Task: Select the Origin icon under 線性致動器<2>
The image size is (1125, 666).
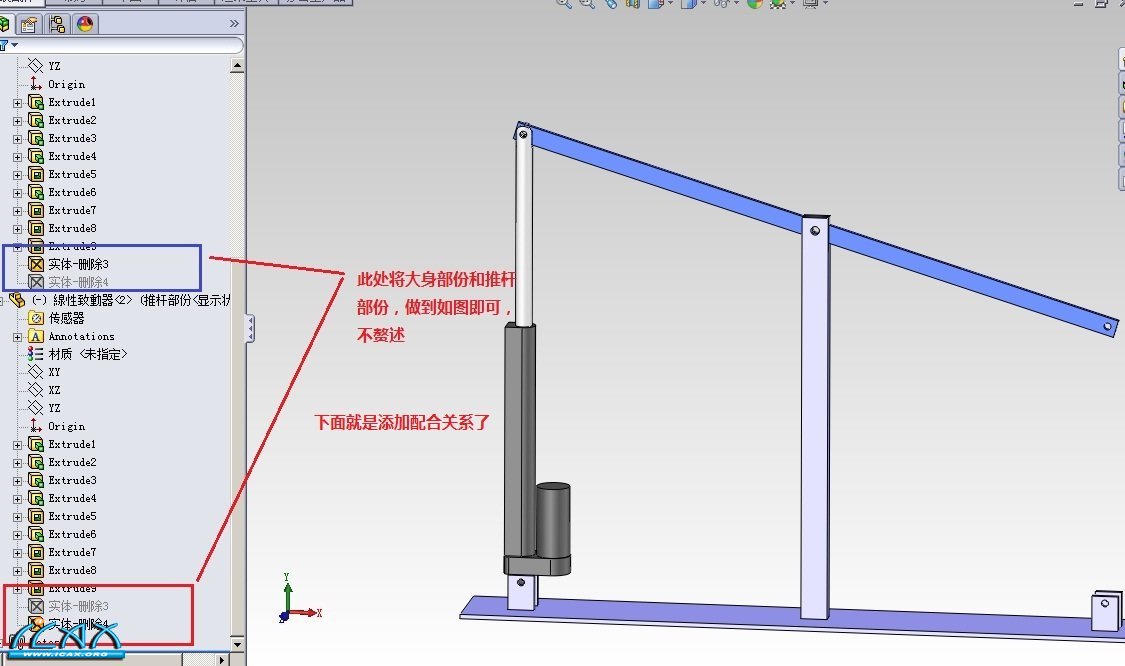Action: (36, 426)
